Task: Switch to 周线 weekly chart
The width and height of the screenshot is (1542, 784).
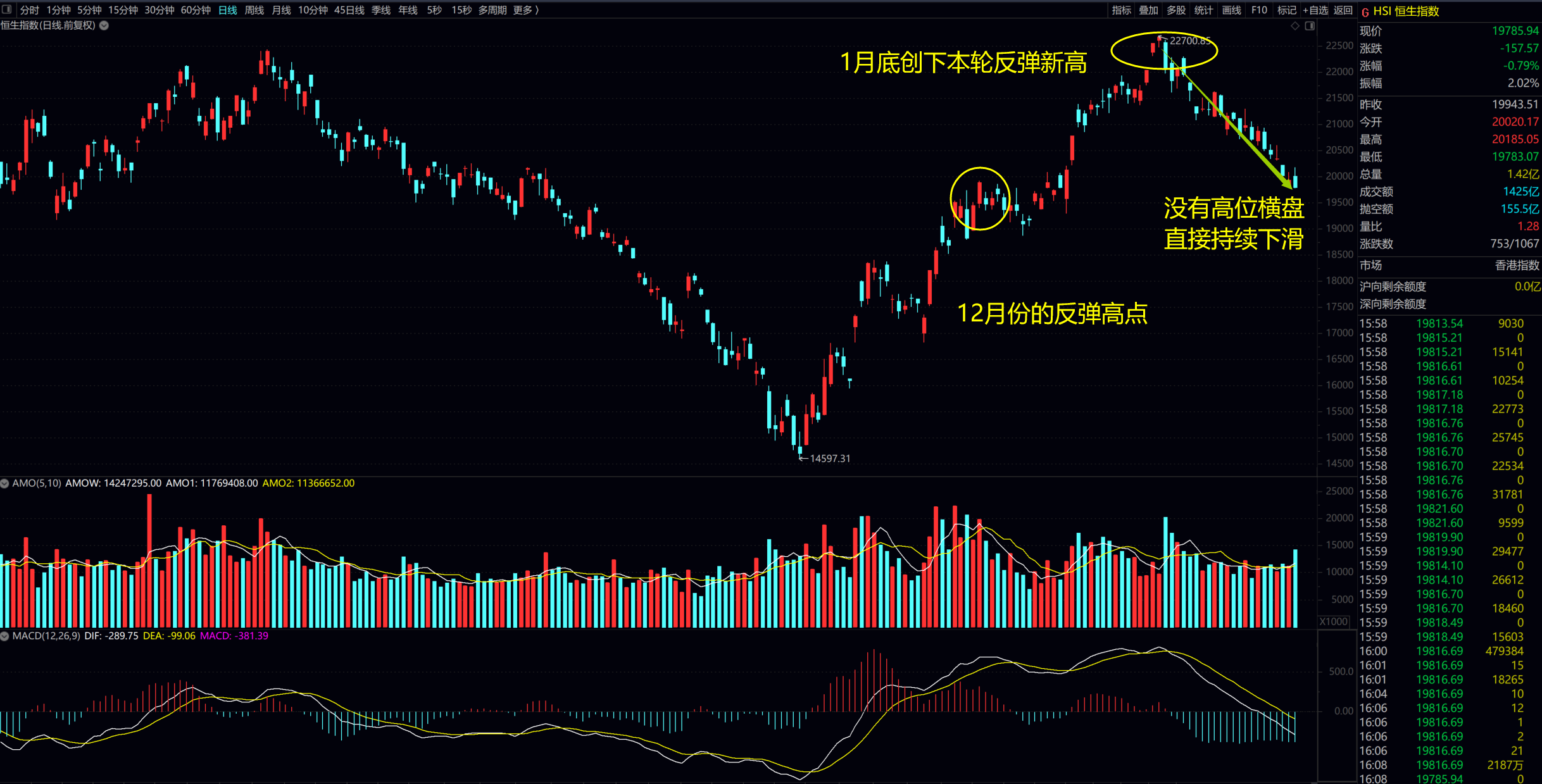Action: point(254,10)
